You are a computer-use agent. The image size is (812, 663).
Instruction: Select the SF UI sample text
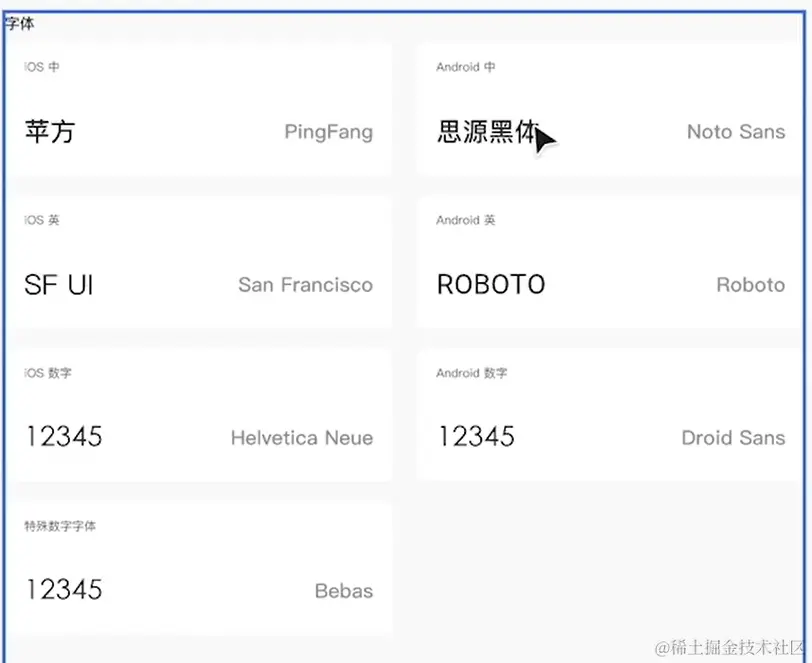click(58, 285)
